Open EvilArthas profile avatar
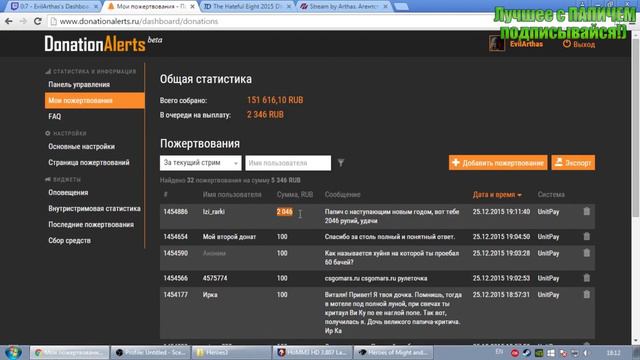This screenshot has height=360, width=640. click(497, 43)
